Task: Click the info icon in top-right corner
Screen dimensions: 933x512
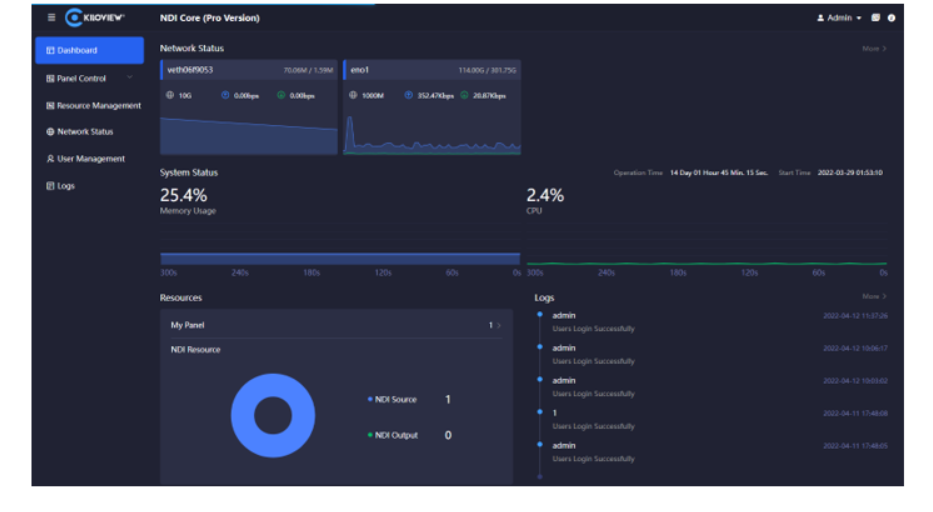Action: pyautogui.click(x=891, y=18)
